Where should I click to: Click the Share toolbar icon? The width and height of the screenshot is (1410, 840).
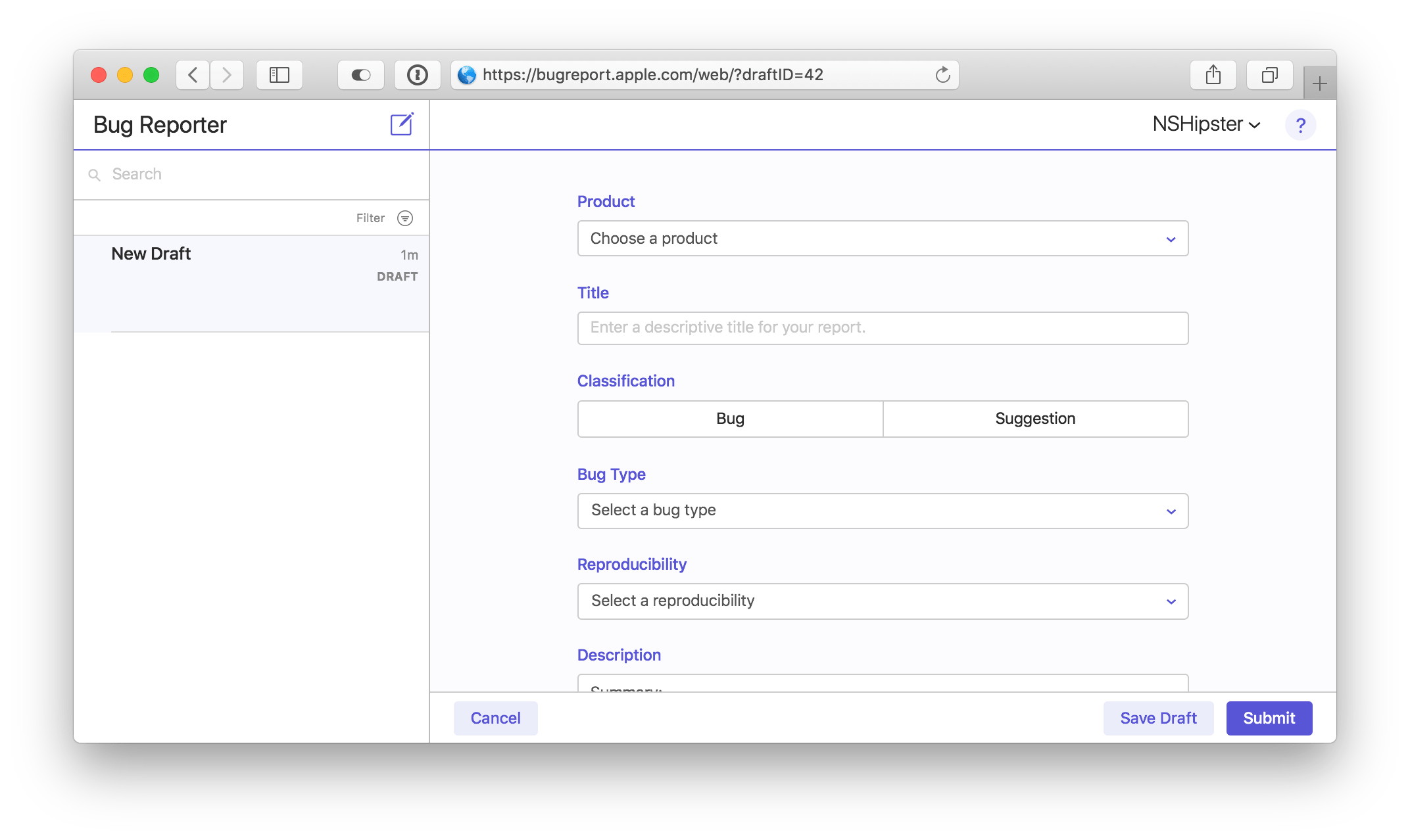[1213, 75]
